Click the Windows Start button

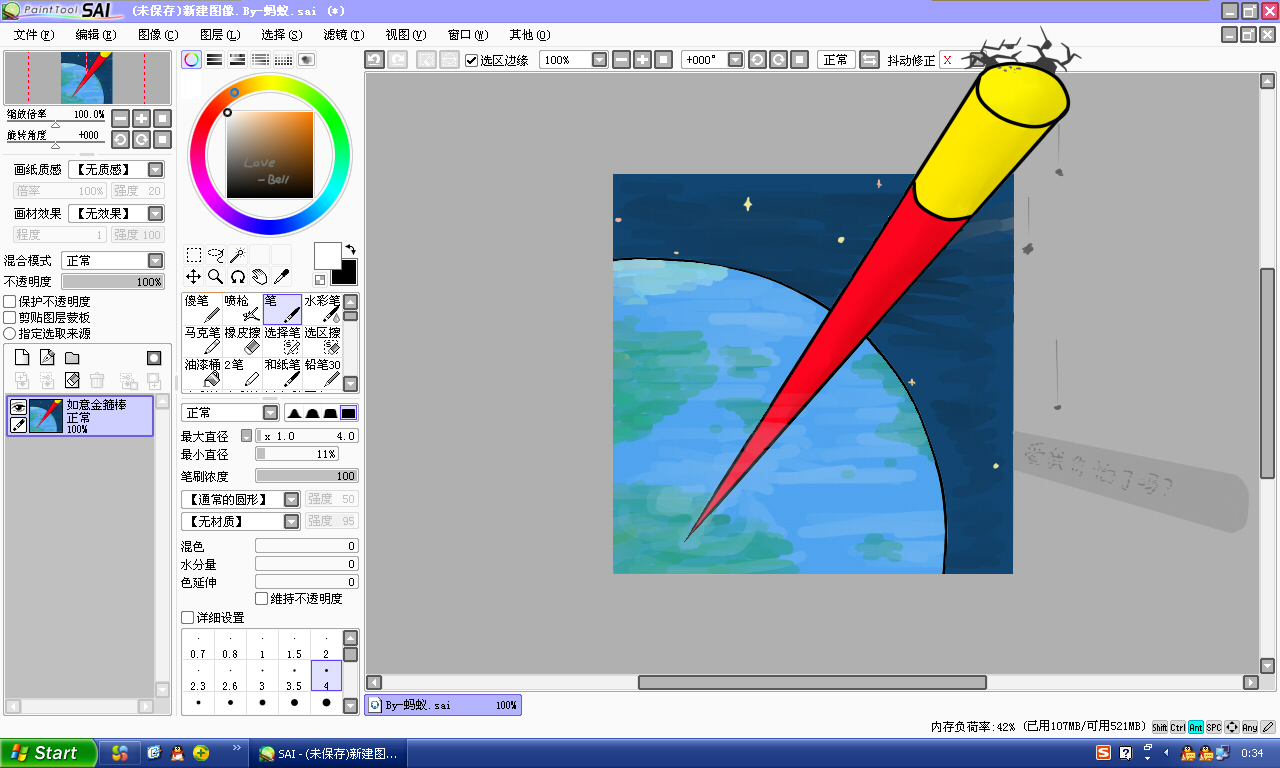point(48,753)
